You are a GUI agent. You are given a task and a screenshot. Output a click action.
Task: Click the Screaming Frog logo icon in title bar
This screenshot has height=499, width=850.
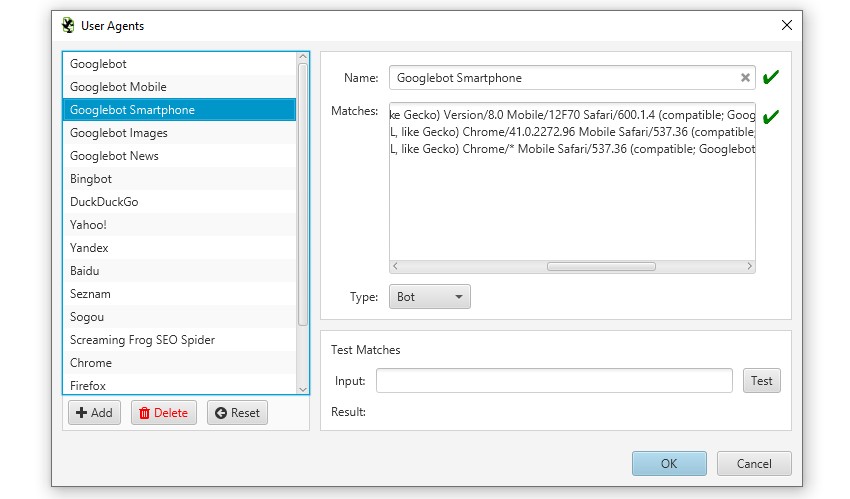pos(68,25)
